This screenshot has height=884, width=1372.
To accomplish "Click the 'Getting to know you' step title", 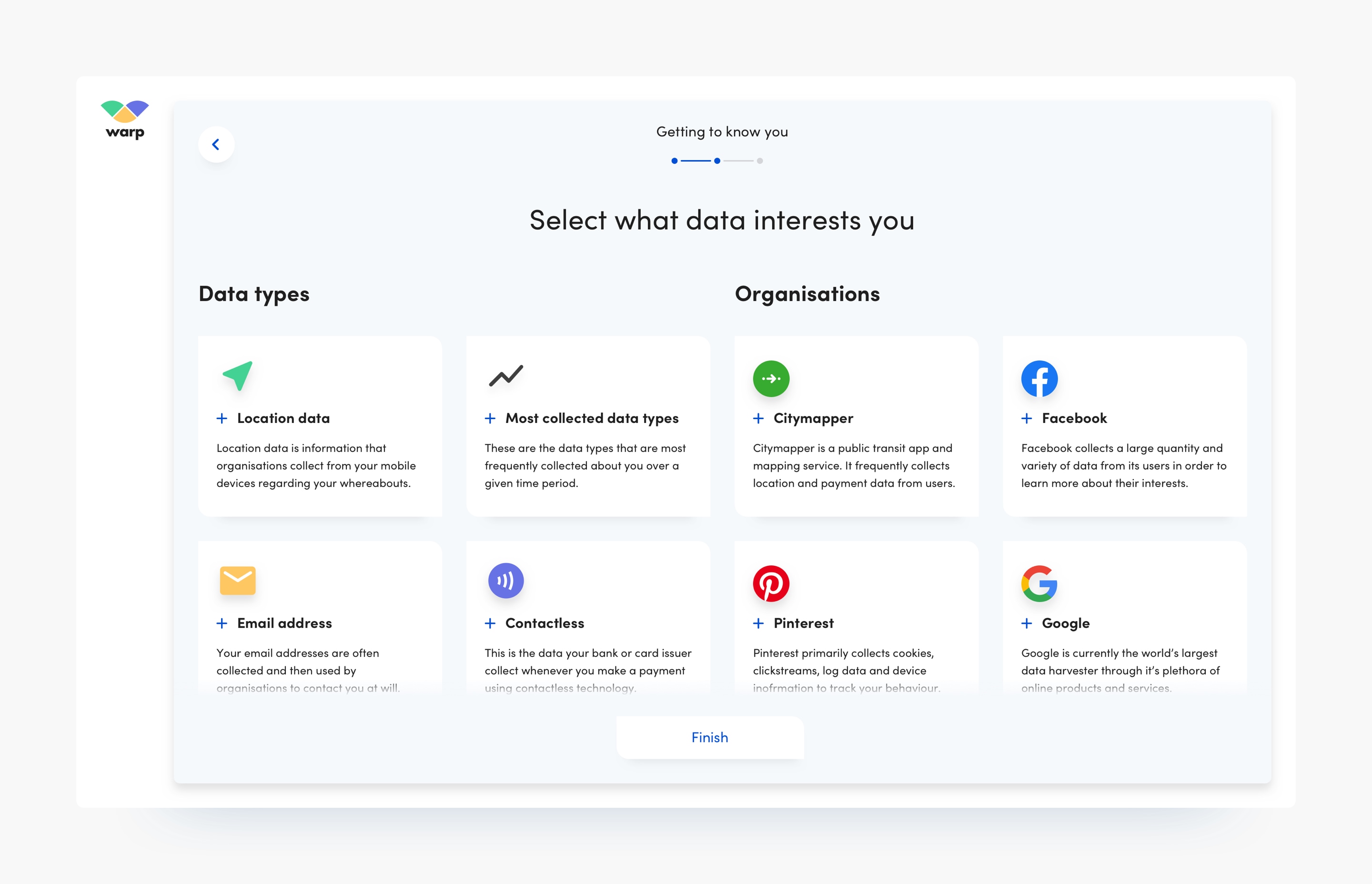I will click(722, 132).
